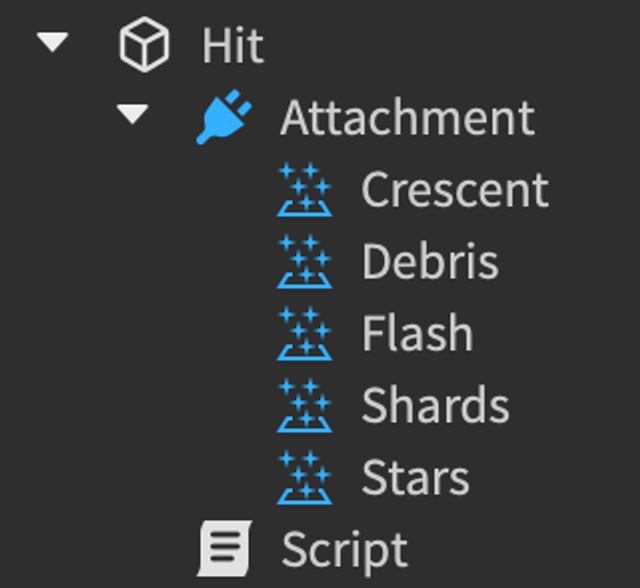Click the blue Attachment plug icon
Image resolution: width=640 pixels, height=588 pixels.
coord(224,117)
